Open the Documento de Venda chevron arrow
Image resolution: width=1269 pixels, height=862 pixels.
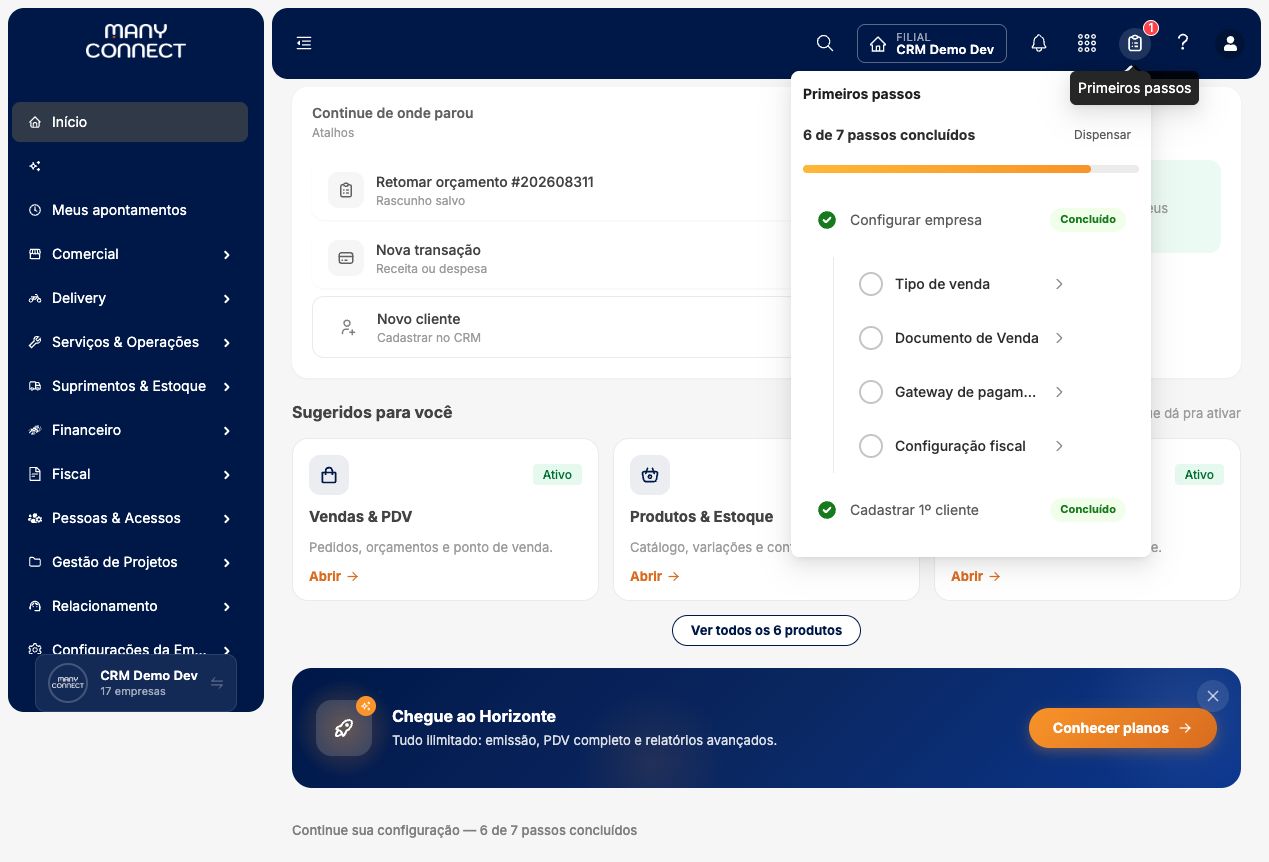tap(1059, 338)
